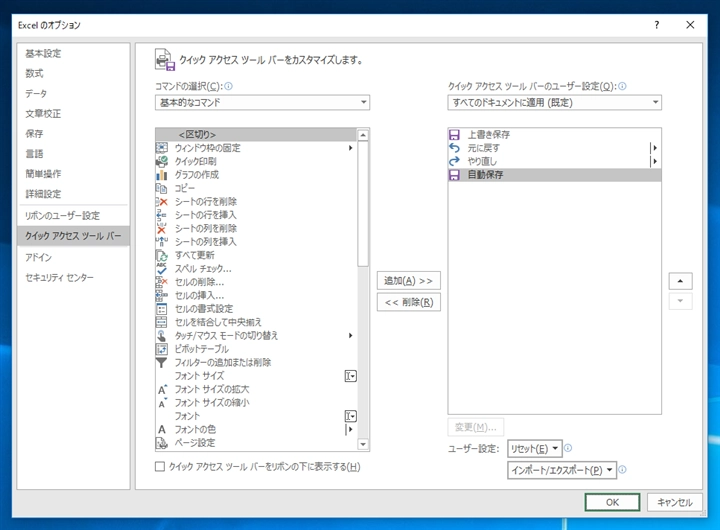Screen dimensions: 720x530
Task: Move item up with up-arrow button
Action: [x=681, y=281]
